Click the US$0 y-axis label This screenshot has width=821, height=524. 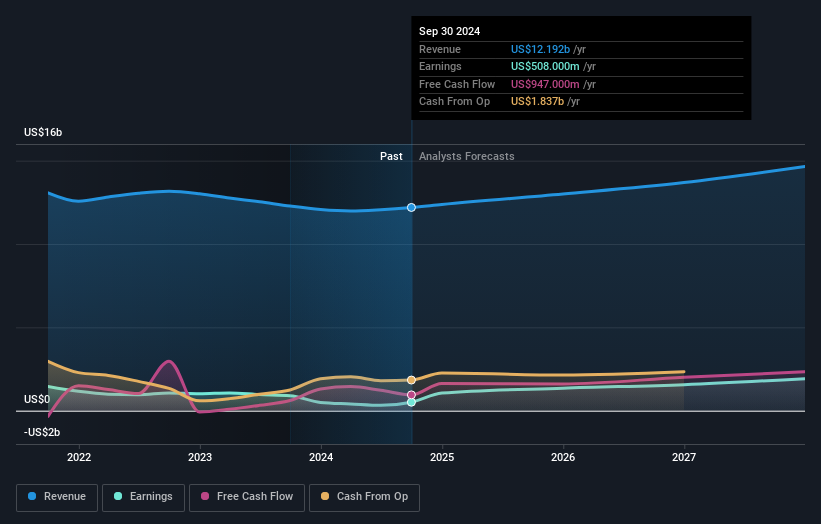click(37, 399)
